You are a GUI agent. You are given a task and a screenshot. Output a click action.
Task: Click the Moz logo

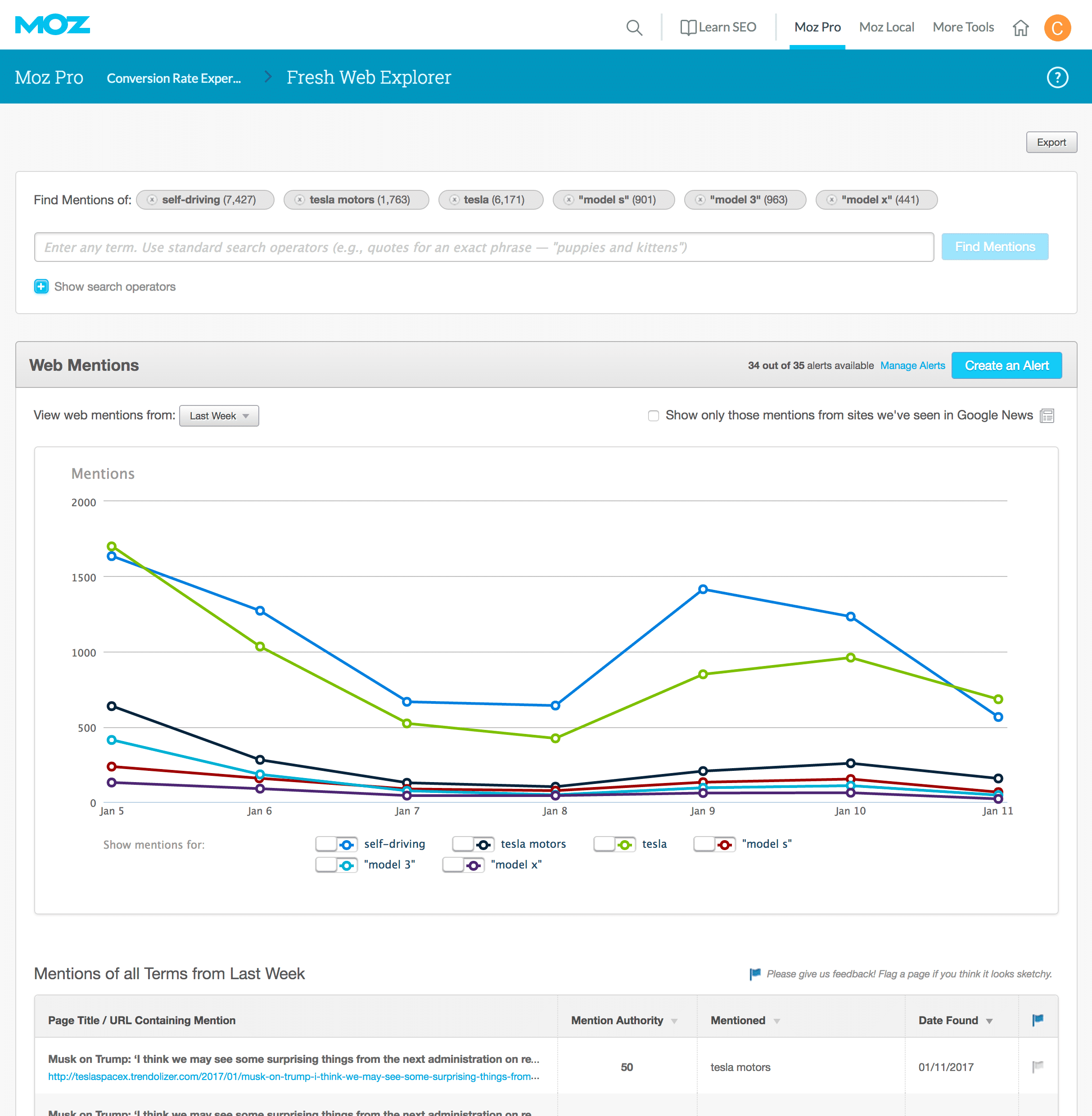[53, 25]
